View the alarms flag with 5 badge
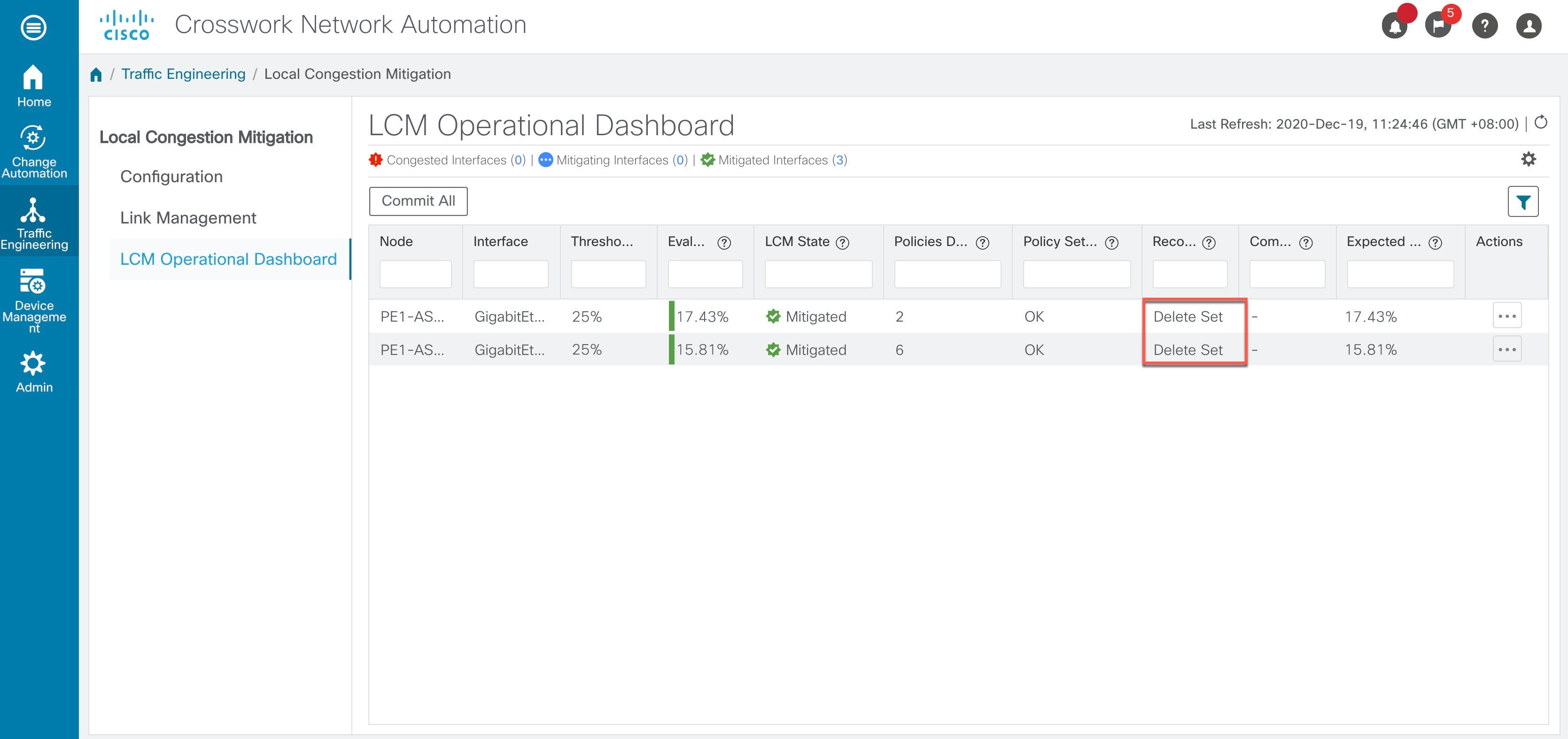 pyautogui.click(x=1439, y=25)
